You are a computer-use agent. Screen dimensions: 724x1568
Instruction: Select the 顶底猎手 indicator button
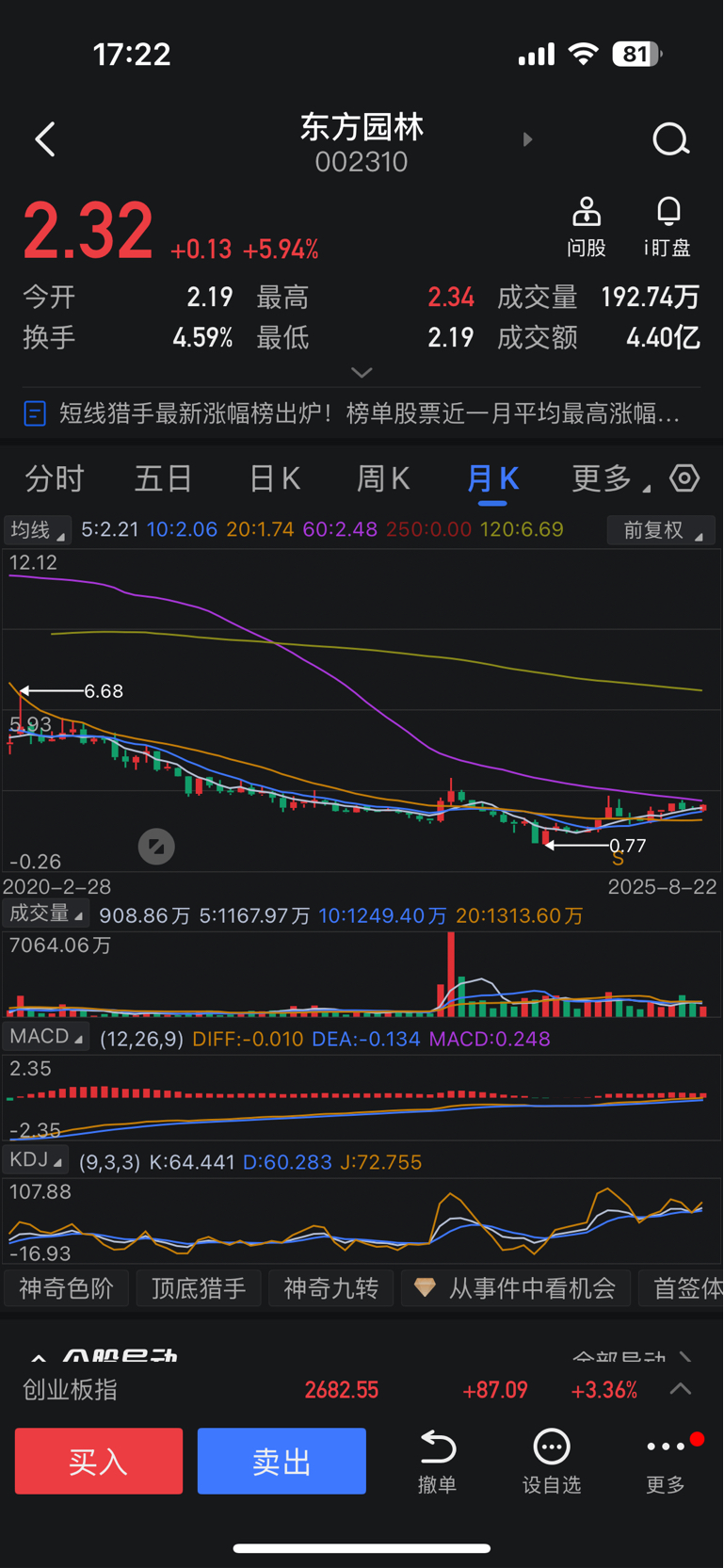click(x=199, y=1288)
